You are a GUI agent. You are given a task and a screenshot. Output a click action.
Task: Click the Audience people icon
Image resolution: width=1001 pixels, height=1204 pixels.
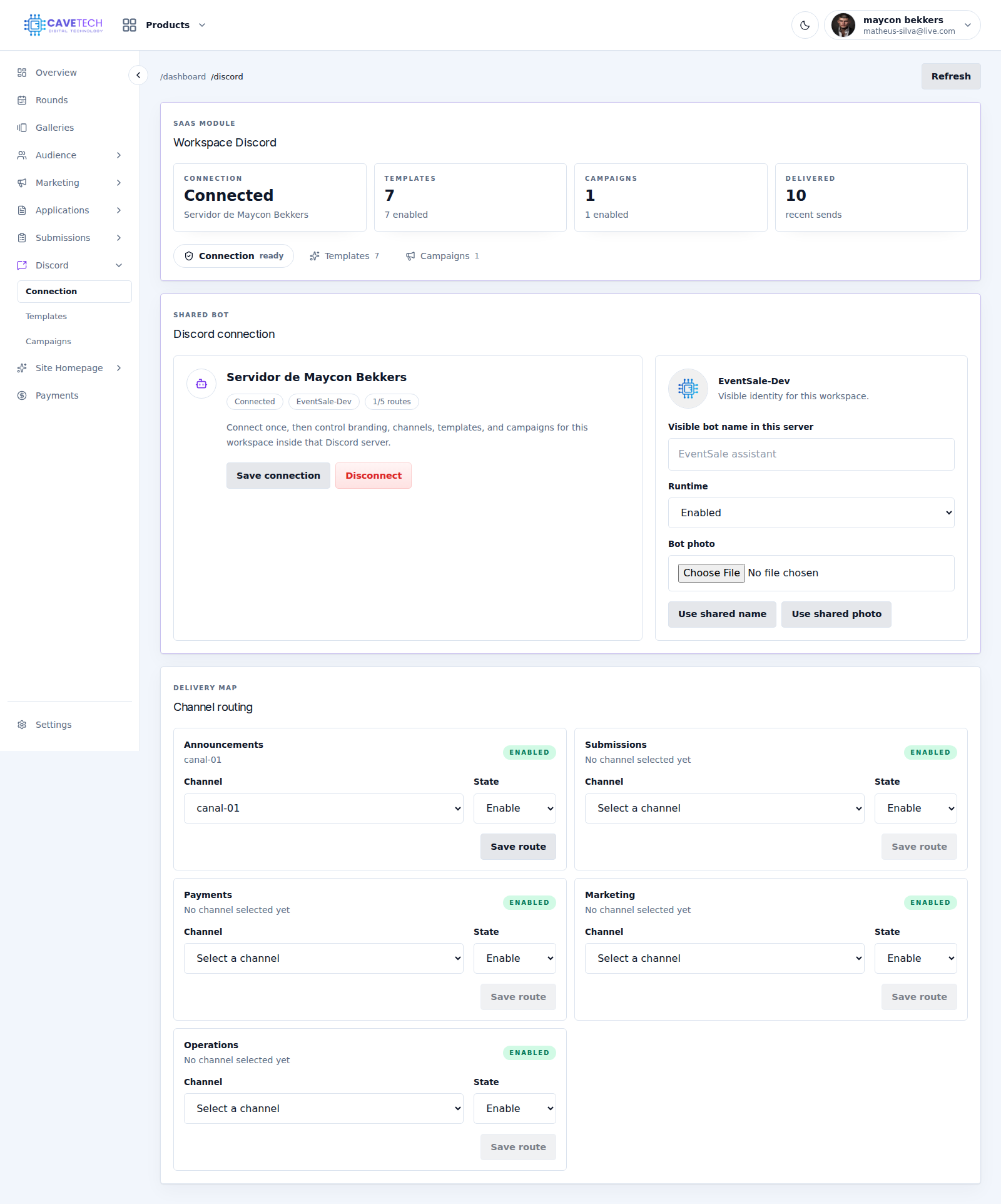pos(22,155)
